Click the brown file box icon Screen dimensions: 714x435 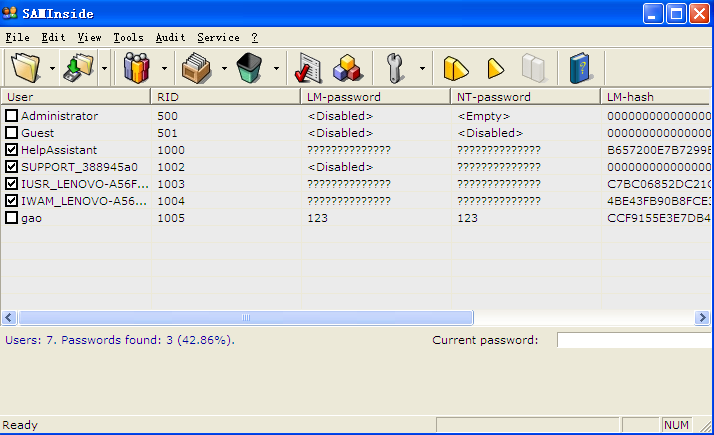[196, 68]
